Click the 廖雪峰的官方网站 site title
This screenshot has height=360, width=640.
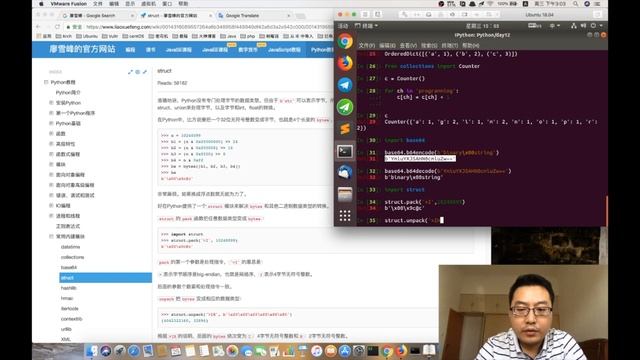coord(82,49)
